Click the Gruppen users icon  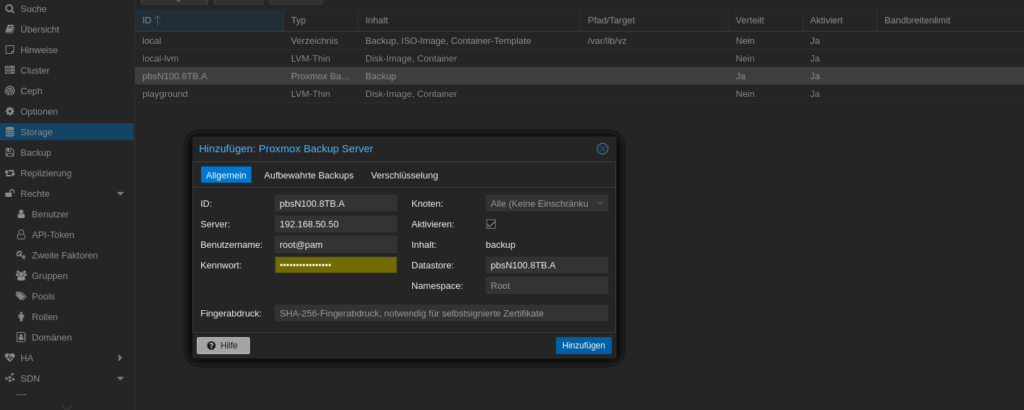(x=21, y=275)
